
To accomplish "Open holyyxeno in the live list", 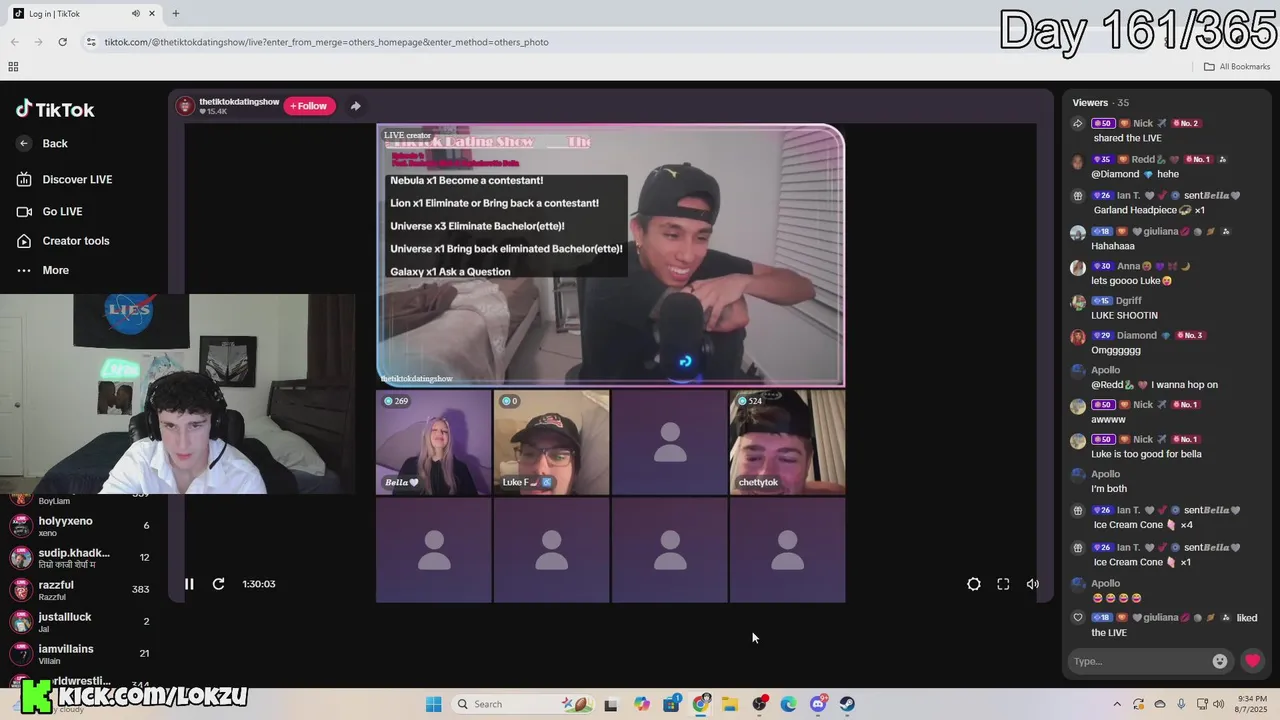I will [x=80, y=526].
